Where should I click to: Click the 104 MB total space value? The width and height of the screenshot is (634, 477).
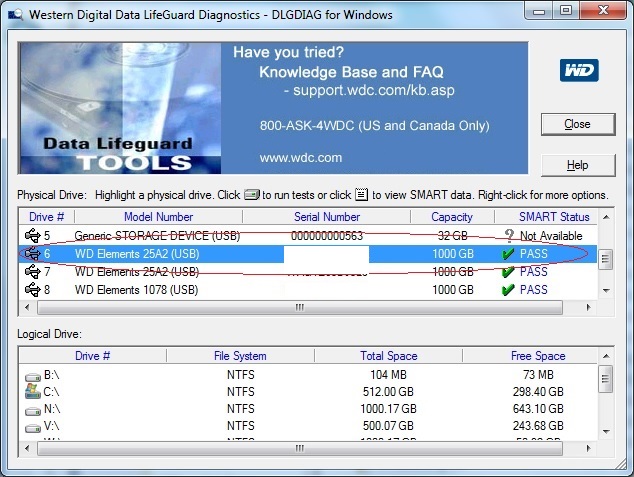click(x=388, y=375)
